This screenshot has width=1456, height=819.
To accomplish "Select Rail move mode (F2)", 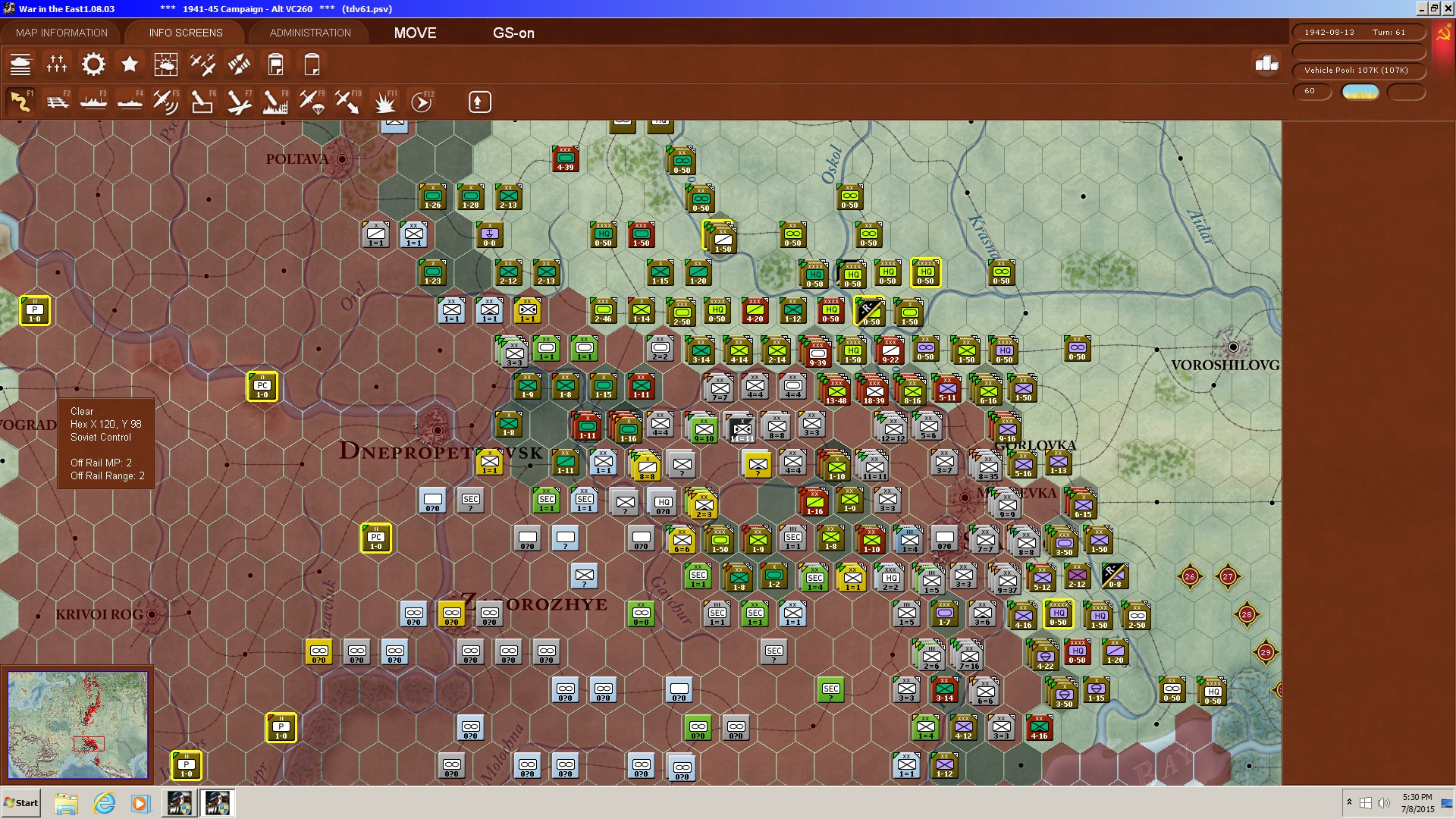I will point(57,102).
